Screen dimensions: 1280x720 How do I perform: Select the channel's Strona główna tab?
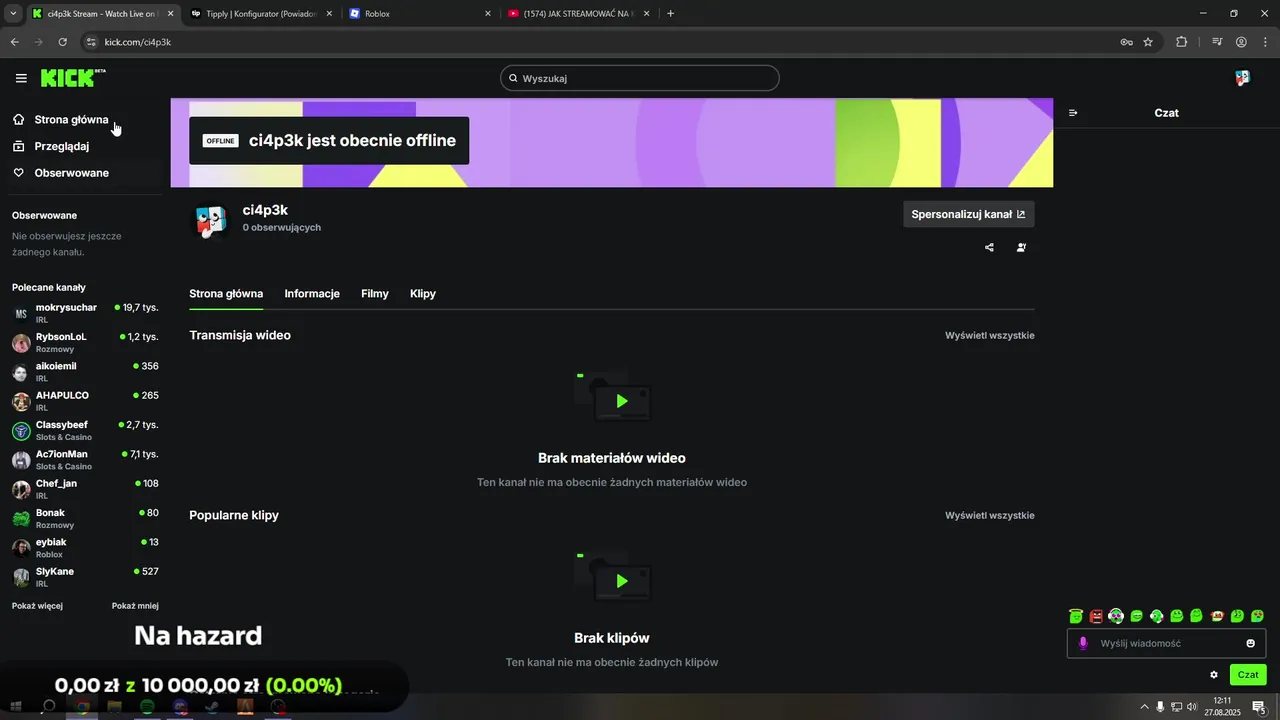point(226,294)
